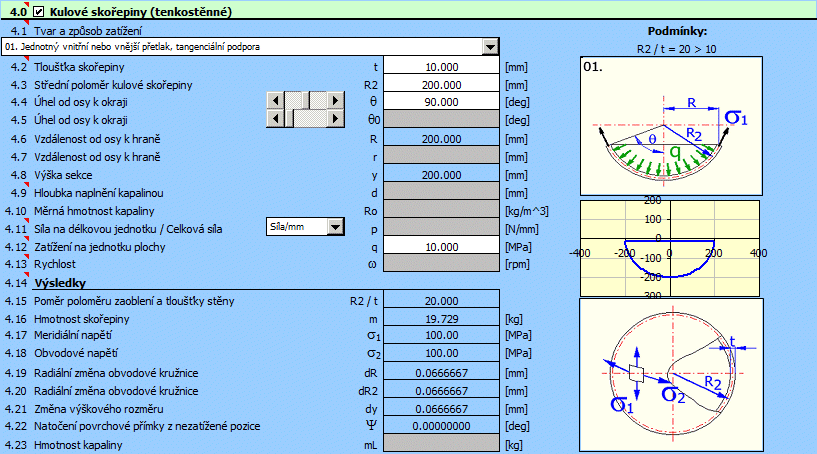
Task: Click the meridional stress σ1 value 100.00
Action: (x=441, y=335)
